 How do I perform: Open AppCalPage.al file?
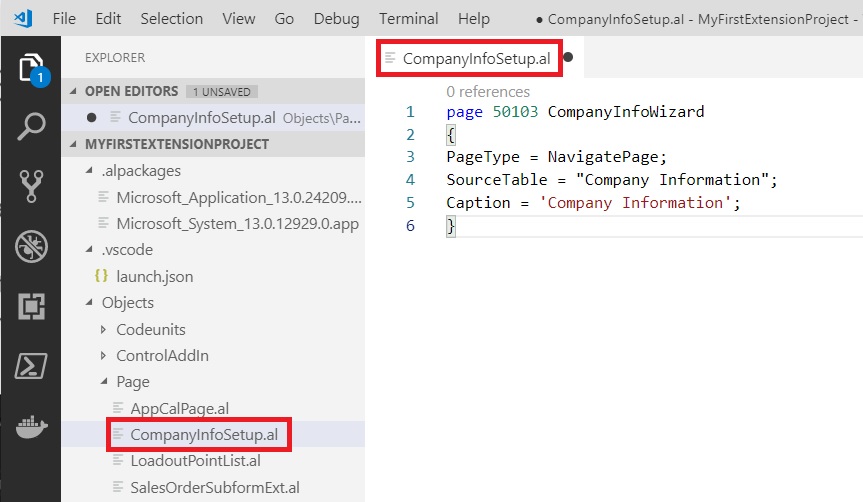179,408
